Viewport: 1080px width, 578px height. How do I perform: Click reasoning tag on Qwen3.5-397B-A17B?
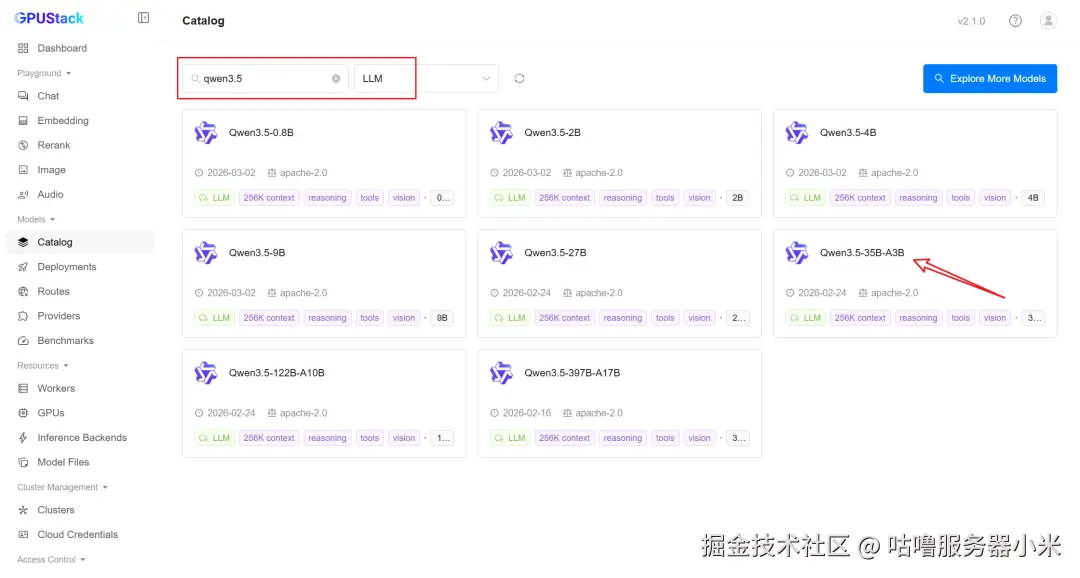click(622, 438)
